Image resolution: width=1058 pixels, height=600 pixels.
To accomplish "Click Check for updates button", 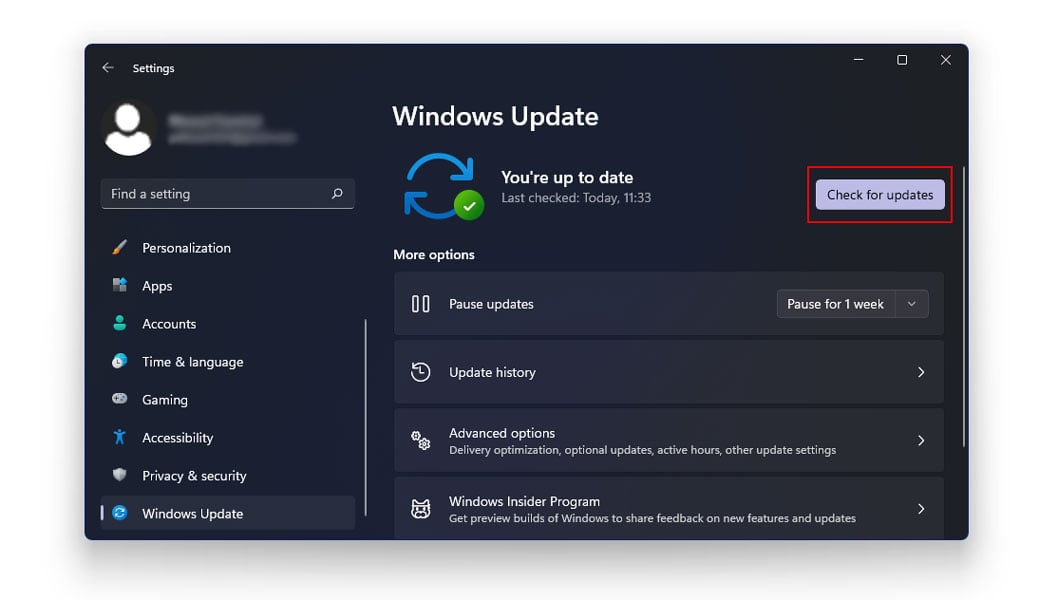I will pyautogui.click(x=880, y=194).
